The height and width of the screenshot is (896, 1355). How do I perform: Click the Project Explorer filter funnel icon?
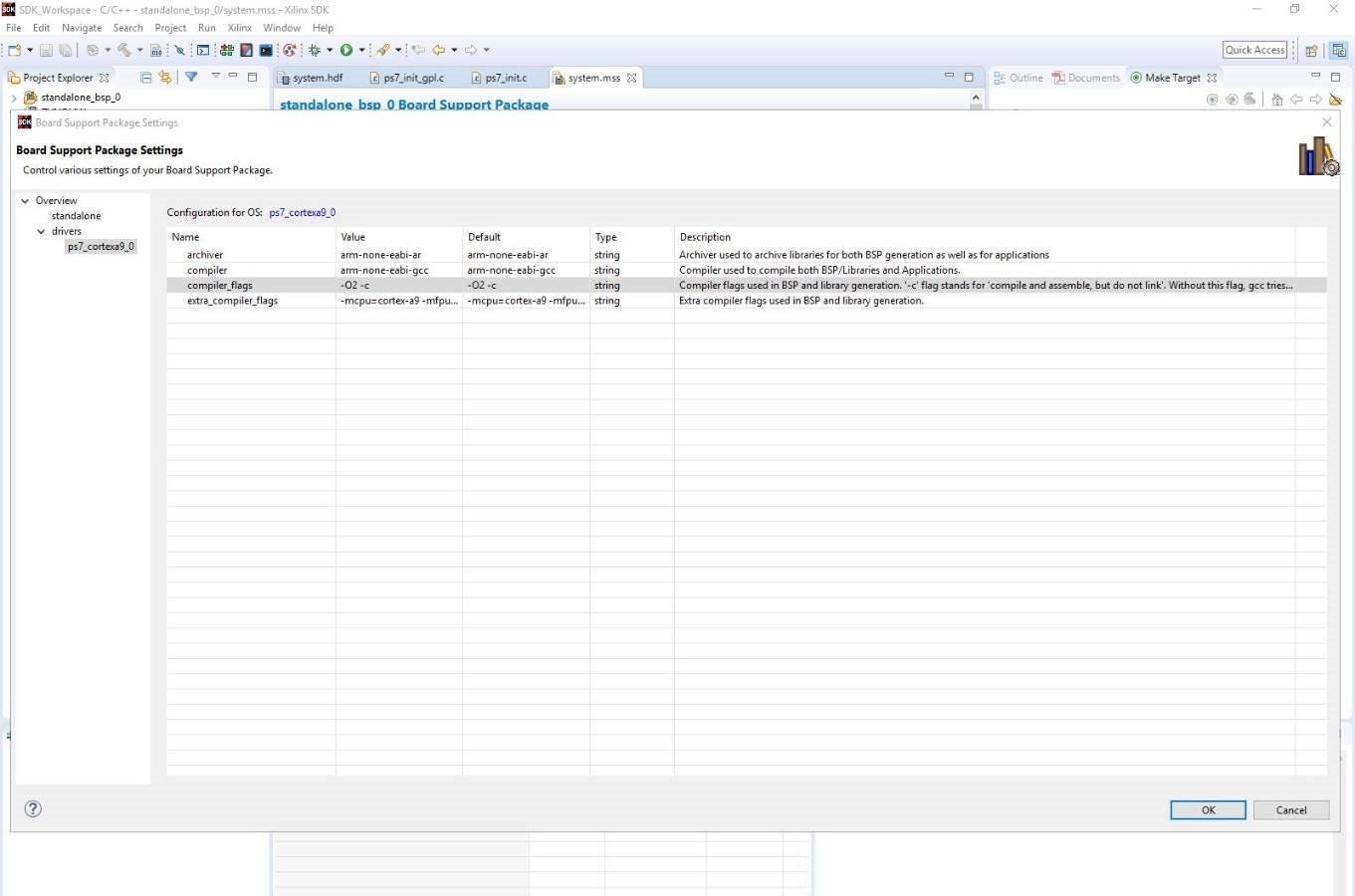point(191,78)
